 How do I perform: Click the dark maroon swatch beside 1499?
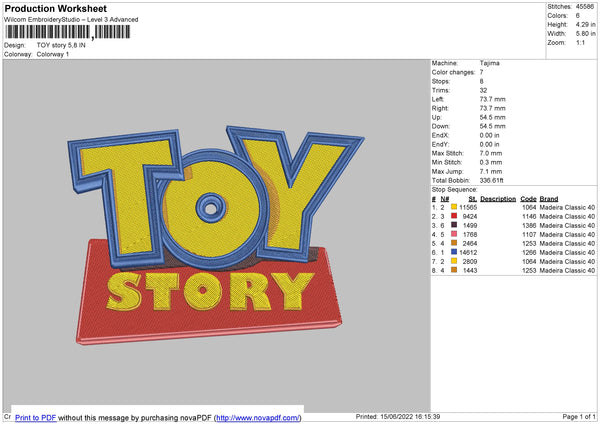tap(454, 225)
